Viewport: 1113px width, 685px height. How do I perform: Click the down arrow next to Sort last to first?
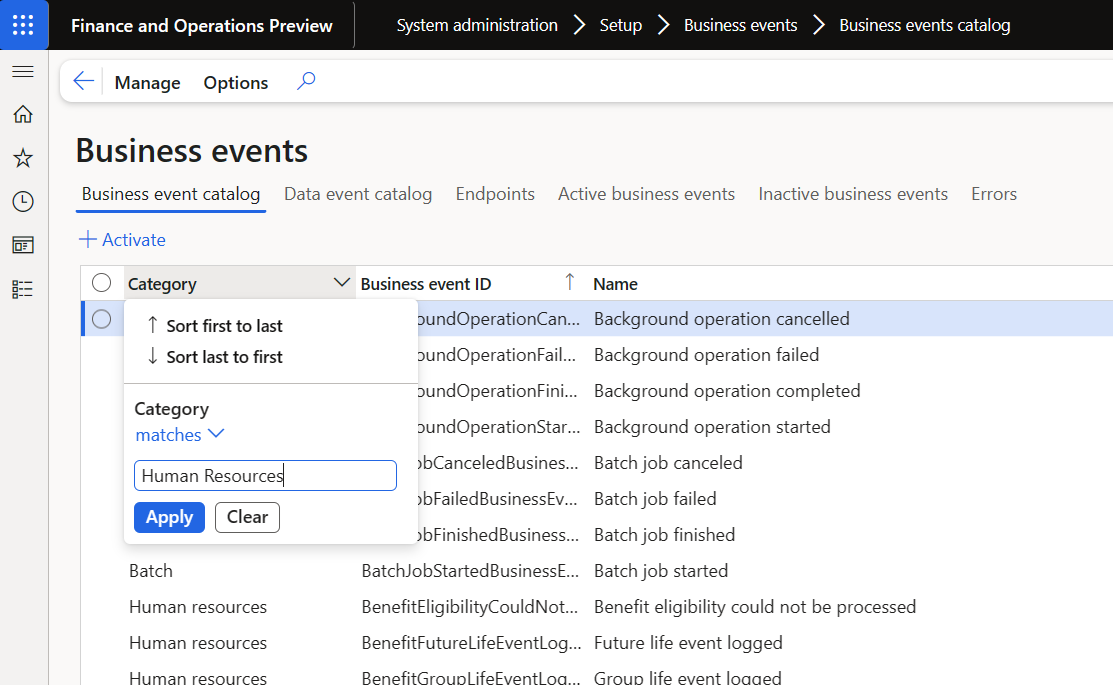coord(152,356)
